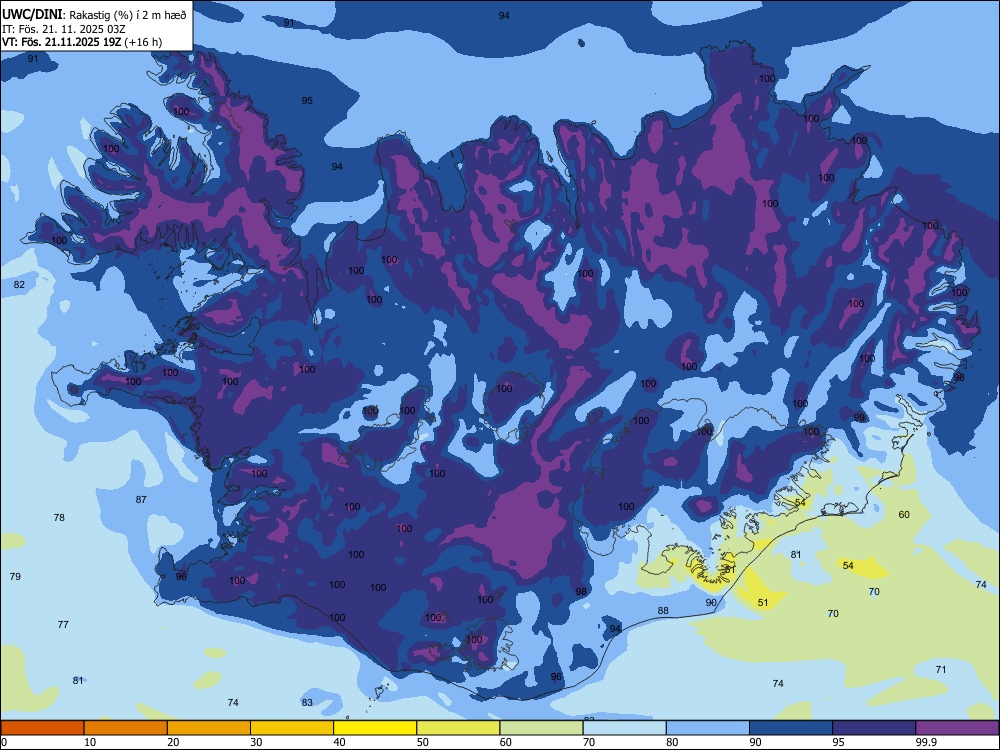
Task: Select the dark indigo 95–99.9 legend swatch
Action: coord(874,728)
